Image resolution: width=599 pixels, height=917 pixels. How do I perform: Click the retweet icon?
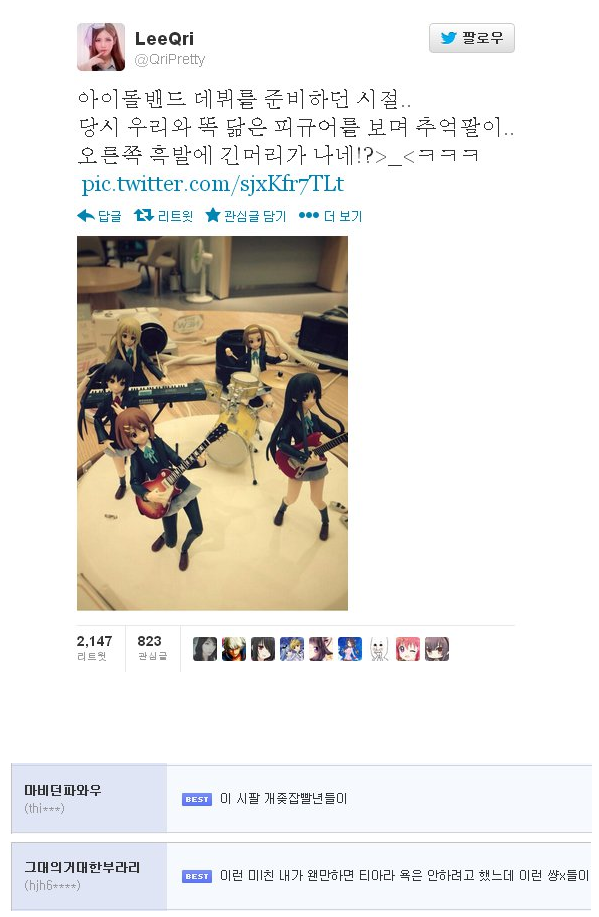click(143, 215)
